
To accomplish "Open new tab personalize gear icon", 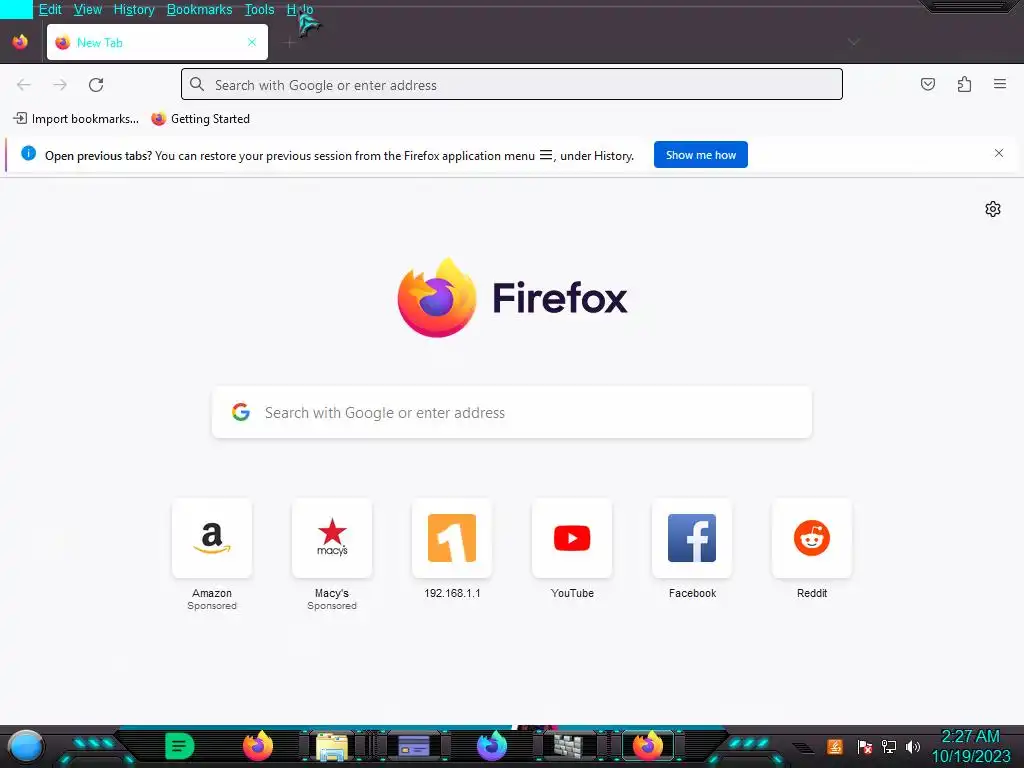I will point(993,209).
